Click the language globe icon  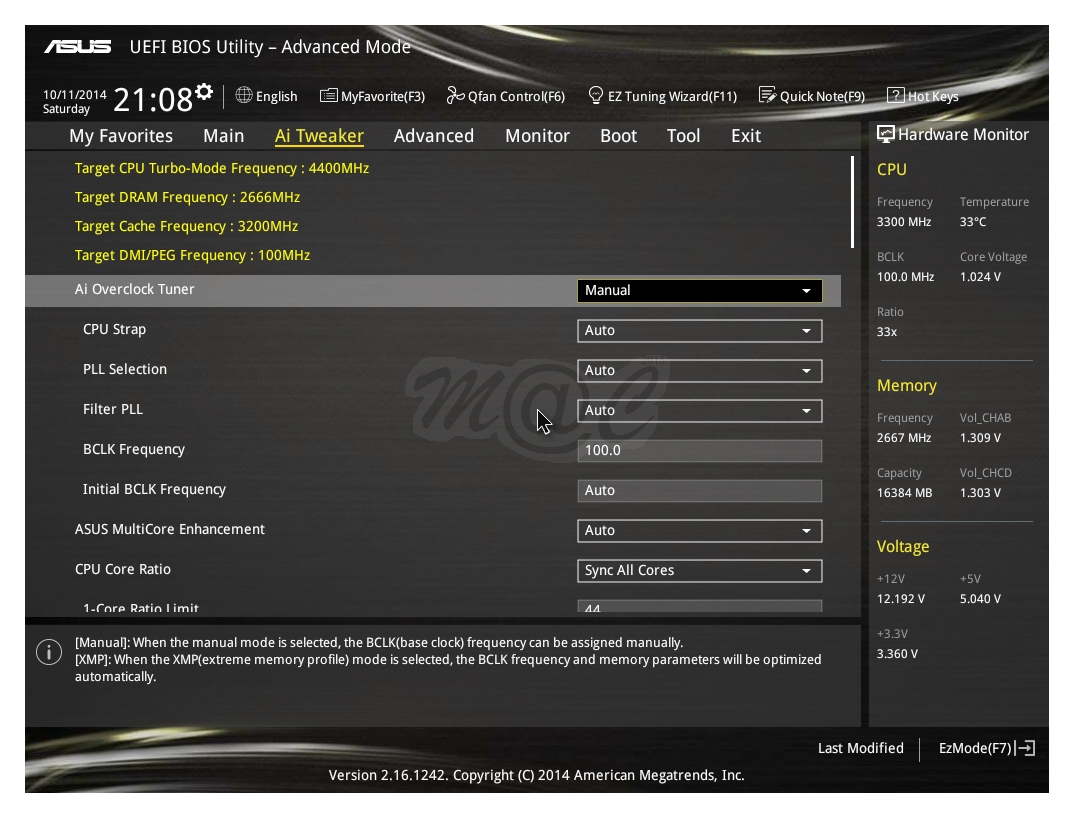pyautogui.click(x=244, y=95)
